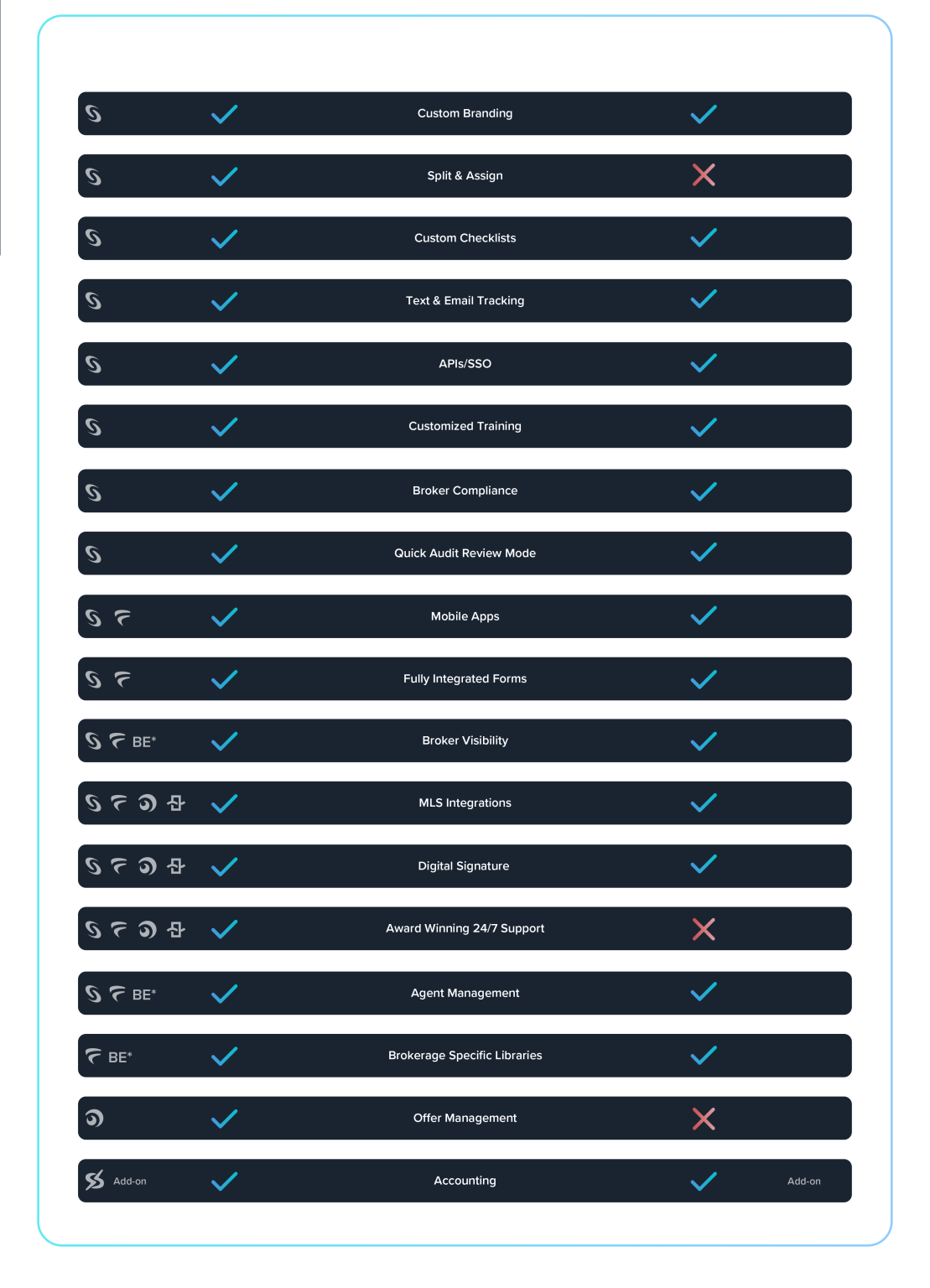Click the wing icon in Mobile Apps row

point(122,617)
